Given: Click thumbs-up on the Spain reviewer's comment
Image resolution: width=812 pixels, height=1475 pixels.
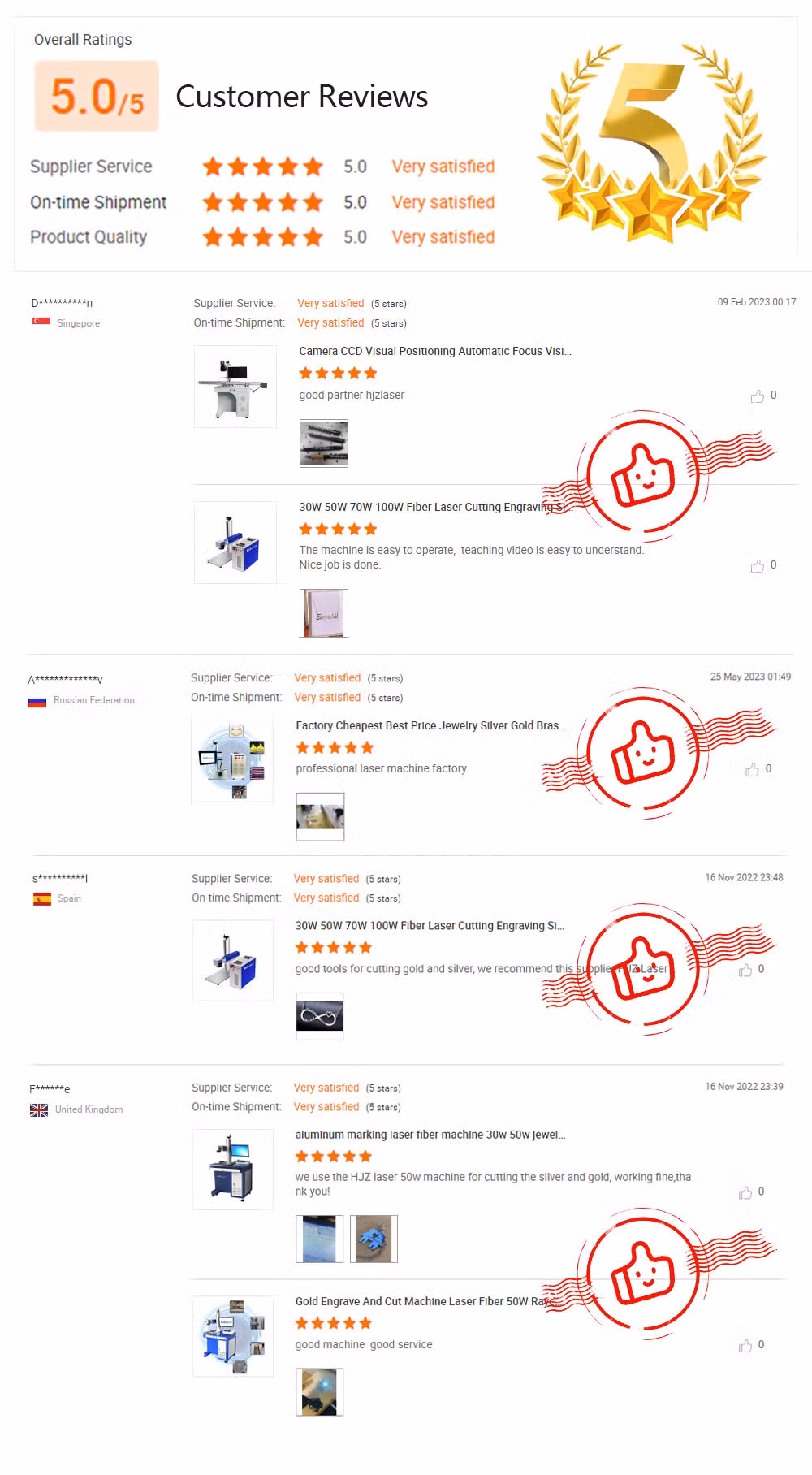Looking at the screenshot, I should click(x=745, y=970).
